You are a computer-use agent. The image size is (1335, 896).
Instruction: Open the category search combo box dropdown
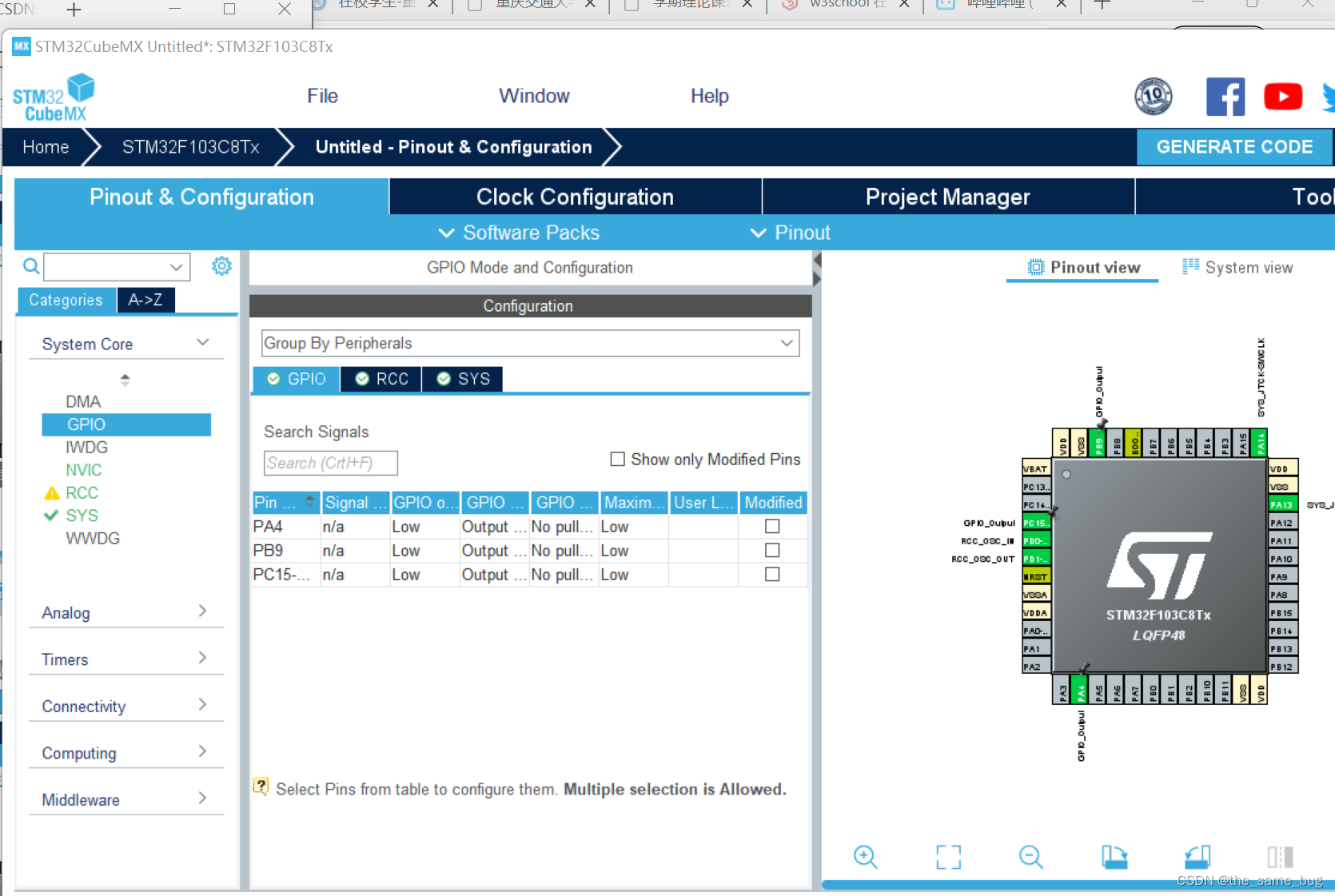click(177, 267)
